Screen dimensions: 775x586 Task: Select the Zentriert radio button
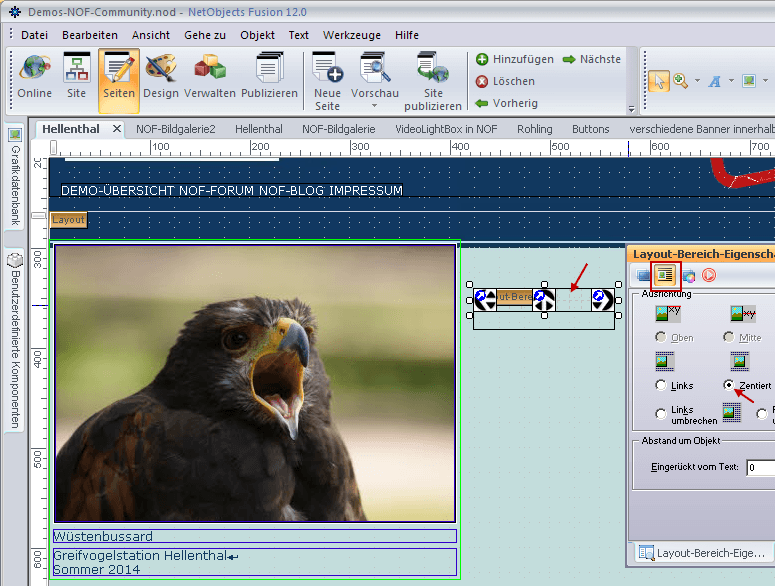pos(729,385)
